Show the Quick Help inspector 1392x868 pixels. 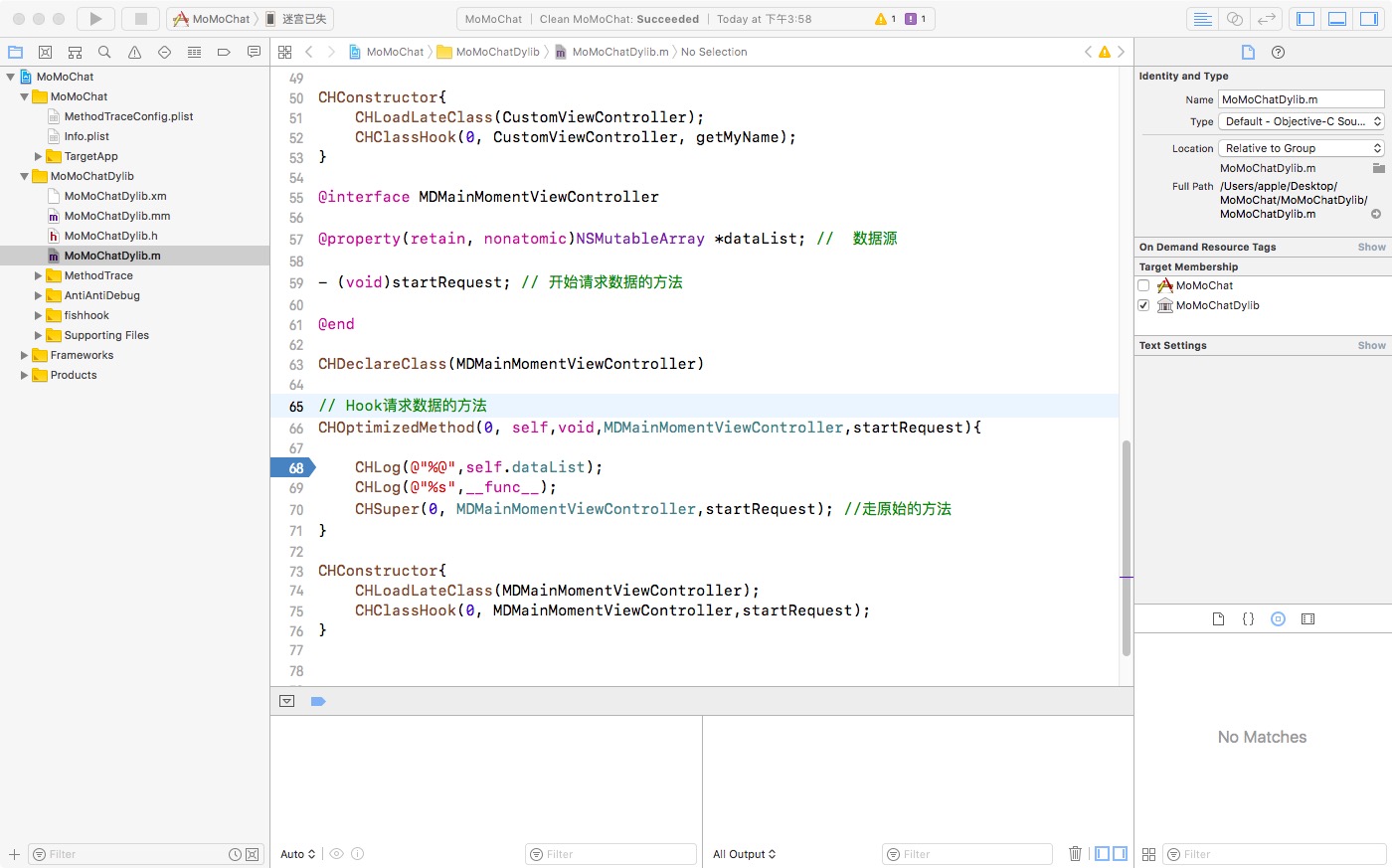tap(1279, 52)
